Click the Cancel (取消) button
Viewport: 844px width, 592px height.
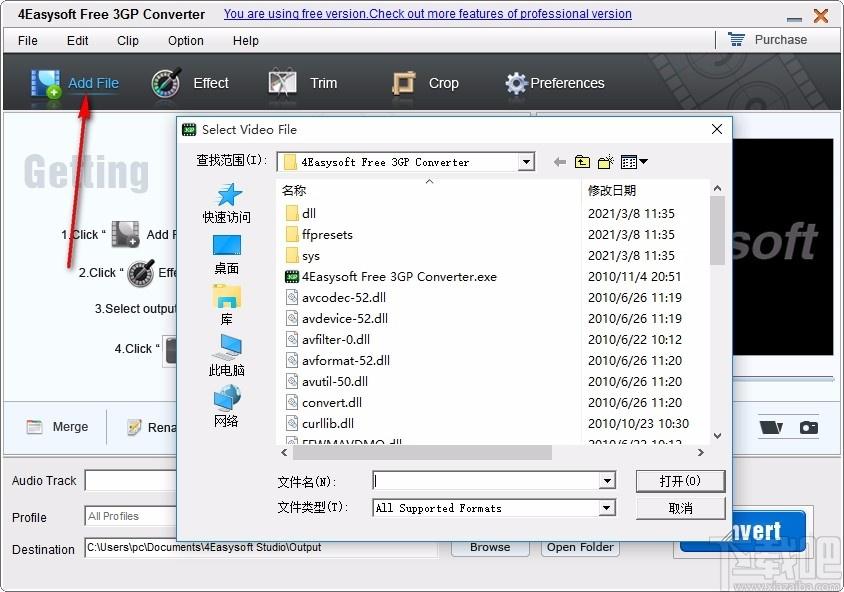(680, 508)
